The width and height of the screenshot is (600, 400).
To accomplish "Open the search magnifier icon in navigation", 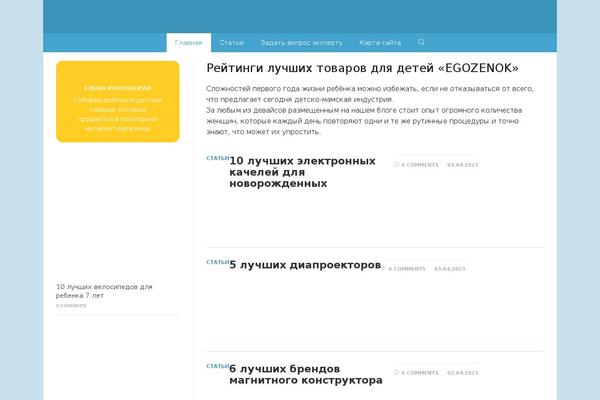I will coord(421,42).
